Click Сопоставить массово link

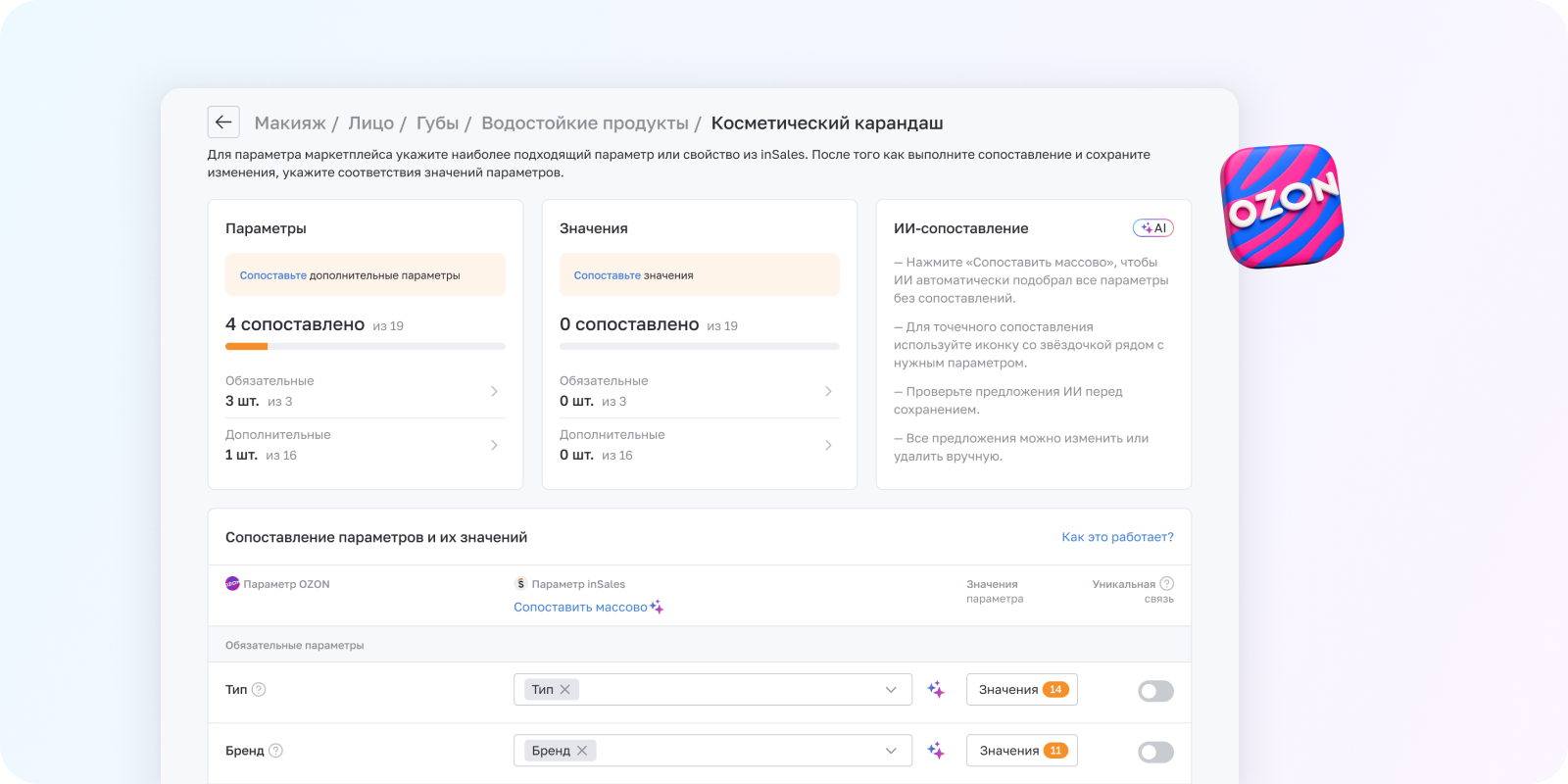[589, 608]
